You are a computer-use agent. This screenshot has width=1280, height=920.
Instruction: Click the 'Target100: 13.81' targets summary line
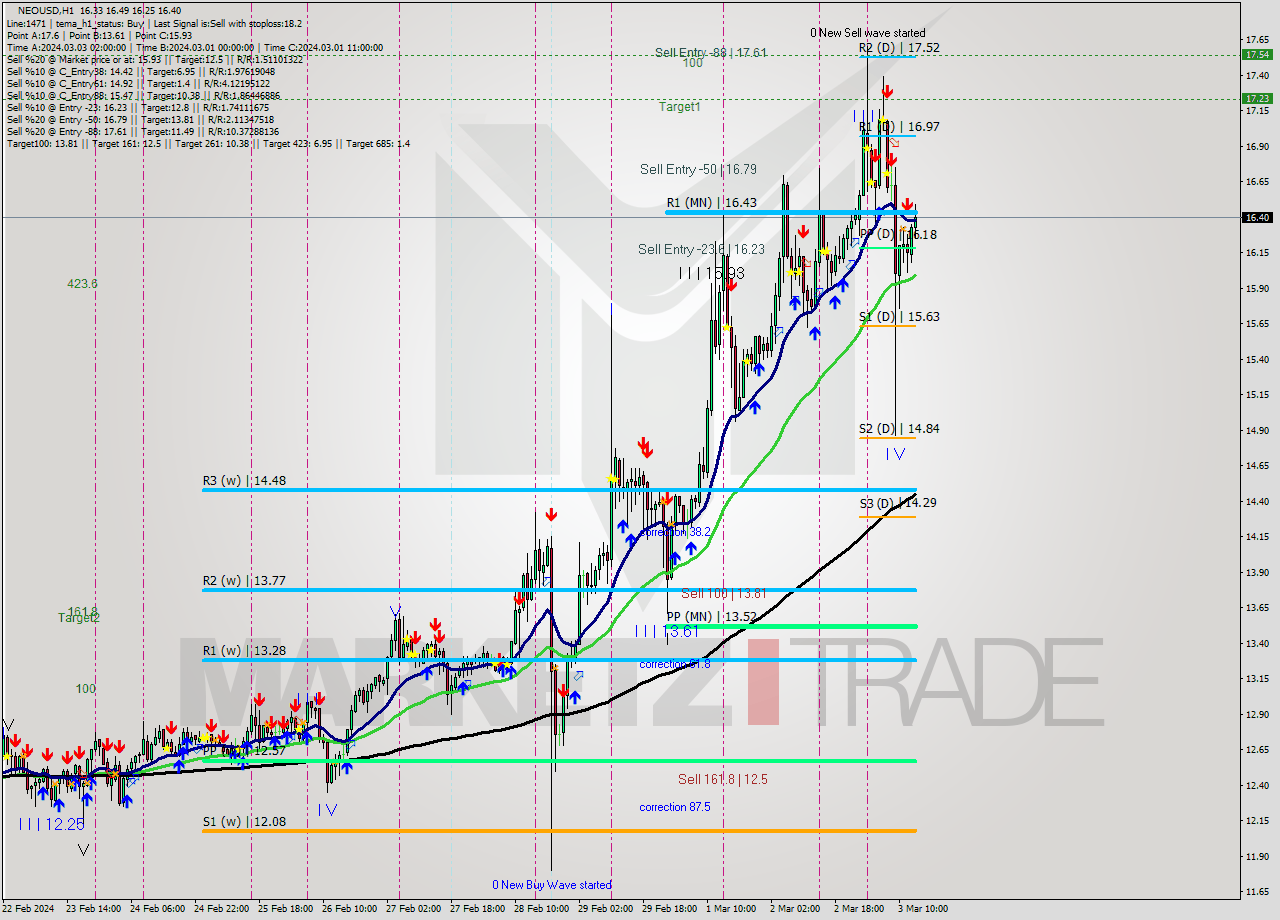(208, 144)
